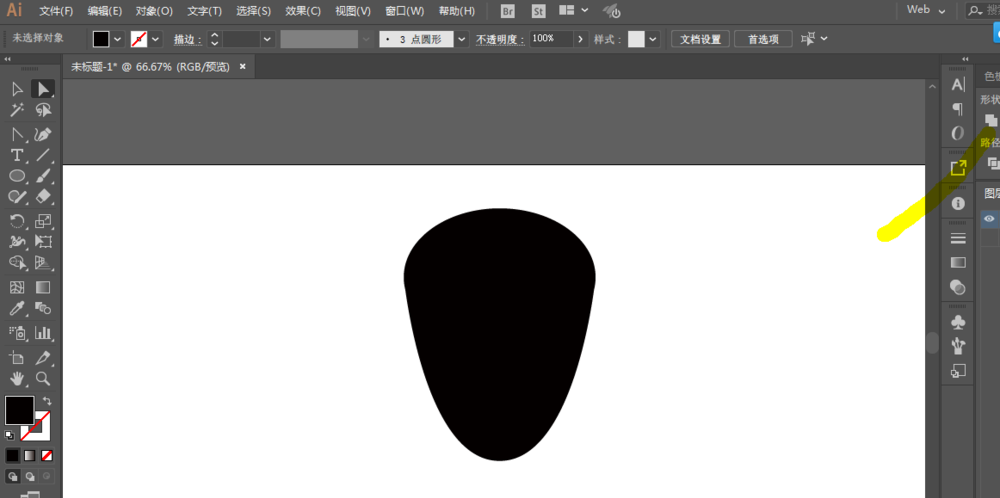The image size is (1000, 498).
Task: Open the 视图(V) menu
Action: (353, 11)
